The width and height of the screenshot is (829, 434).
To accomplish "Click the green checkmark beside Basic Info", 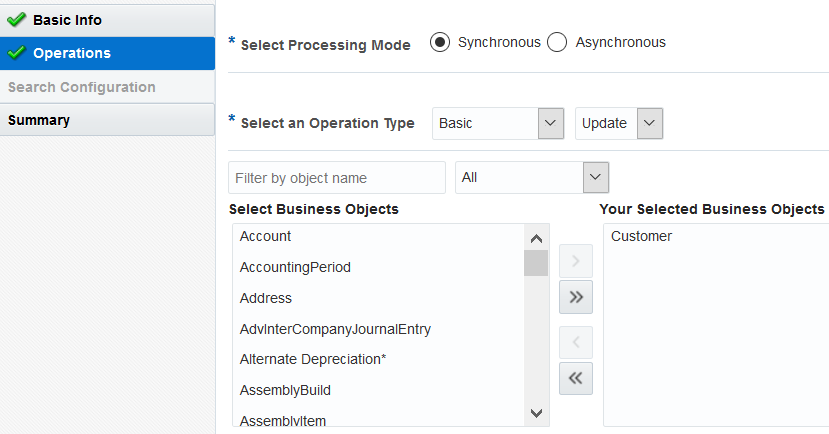I will (x=16, y=20).
